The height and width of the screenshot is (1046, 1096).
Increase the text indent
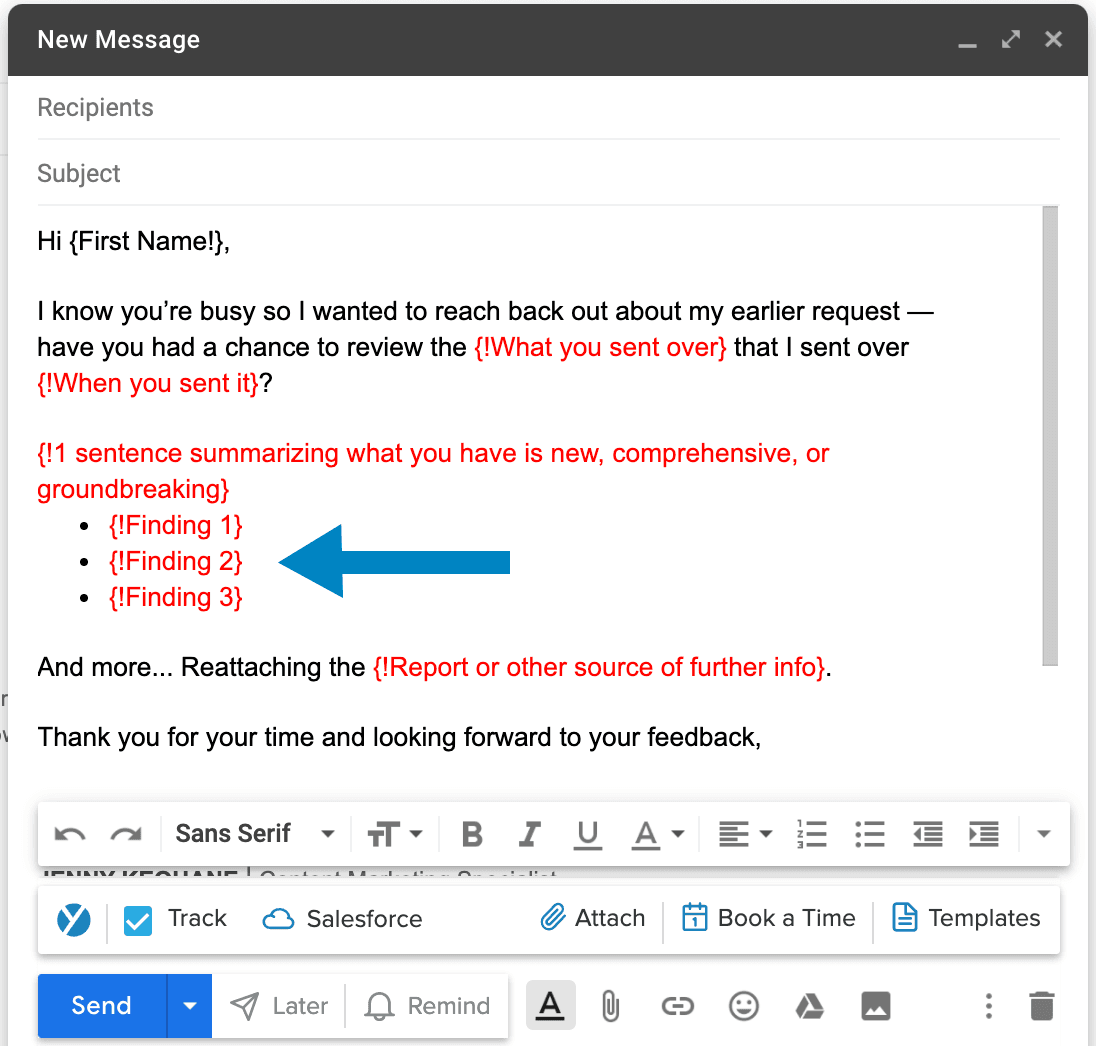[x=984, y=833]
